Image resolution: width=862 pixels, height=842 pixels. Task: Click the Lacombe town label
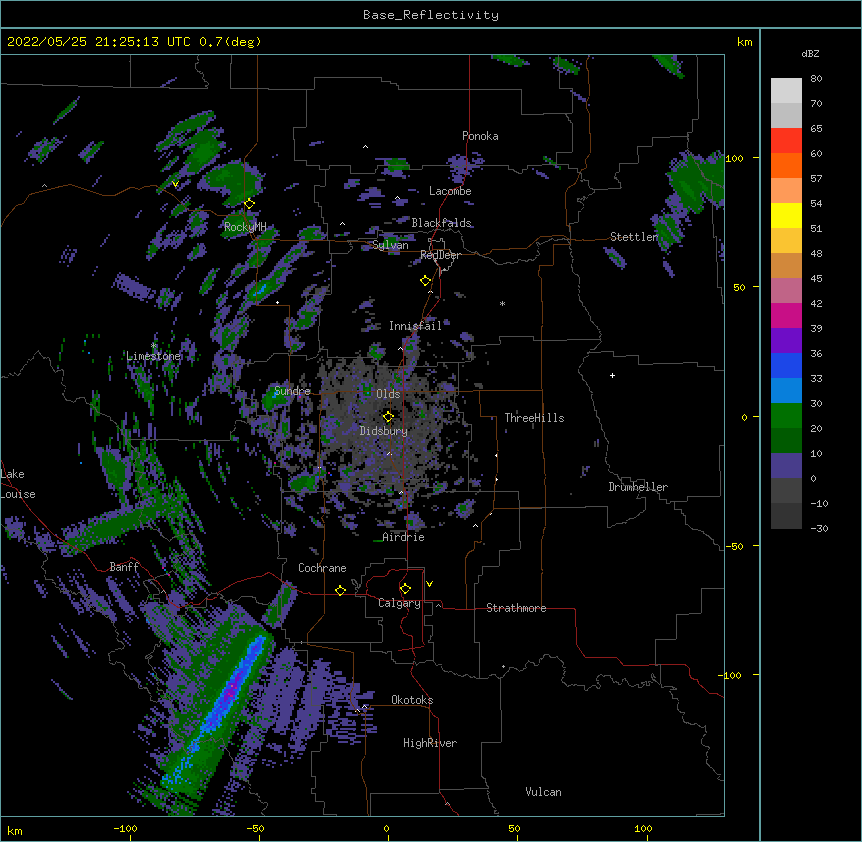pyautogui.click(x=450, y=191)
